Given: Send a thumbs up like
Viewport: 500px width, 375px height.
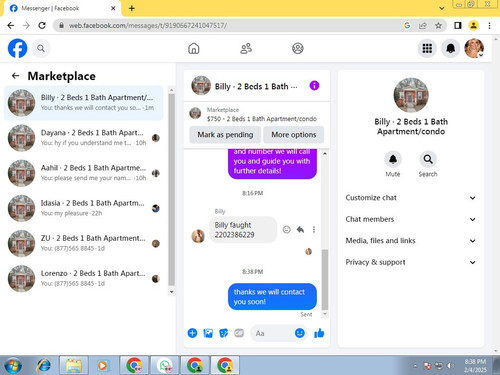Looking at the screenshot, I should pyautogui.click(x=319, y=333).
